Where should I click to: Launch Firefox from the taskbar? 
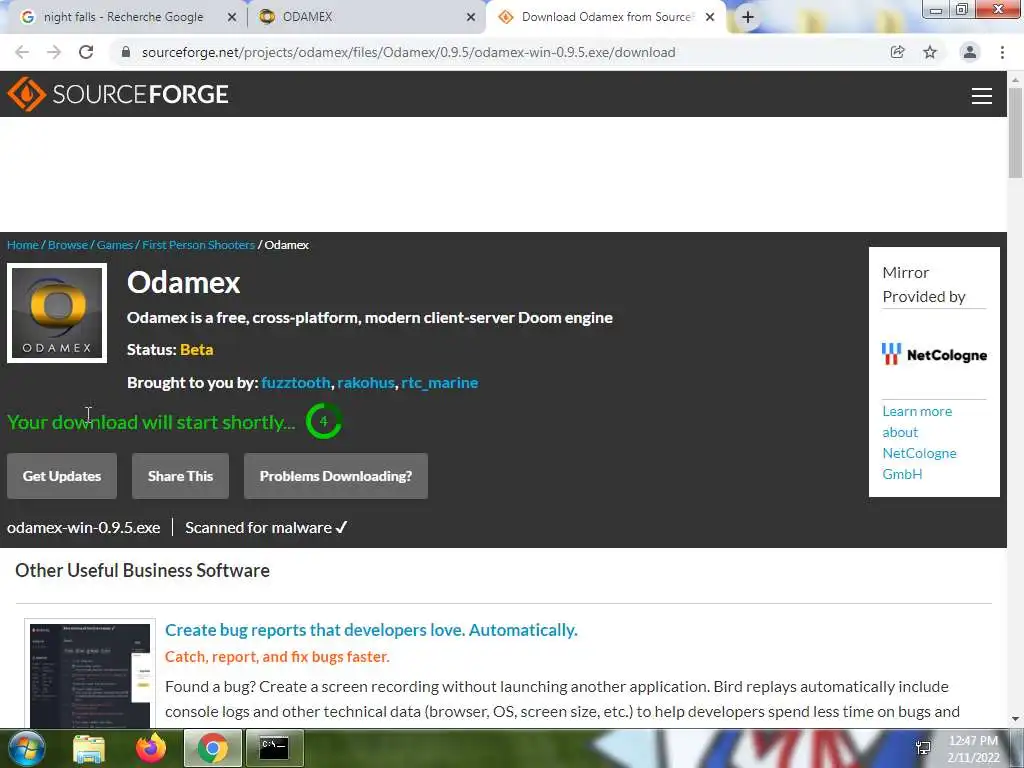pos(151,748)
